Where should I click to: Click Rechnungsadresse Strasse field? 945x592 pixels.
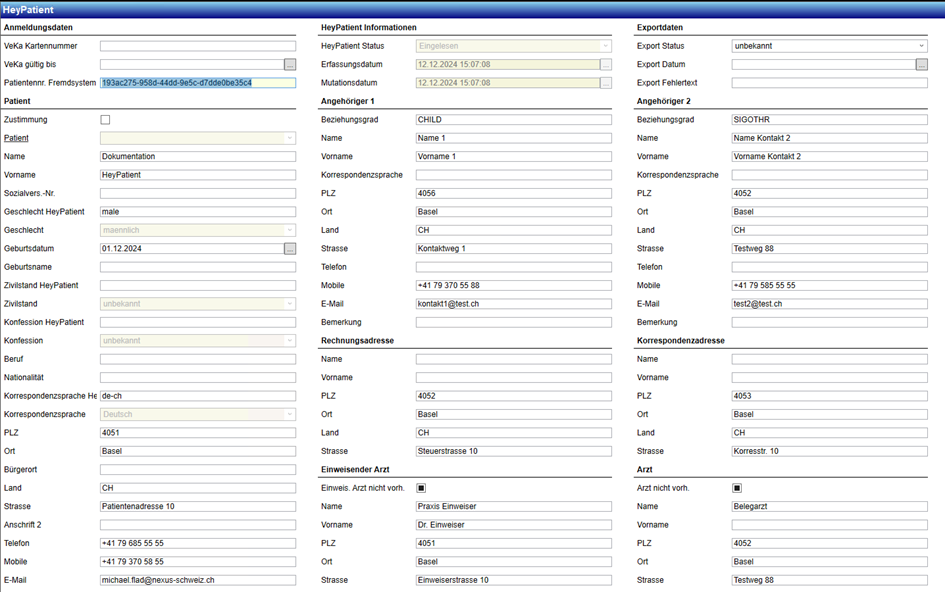tap(513, 451)
